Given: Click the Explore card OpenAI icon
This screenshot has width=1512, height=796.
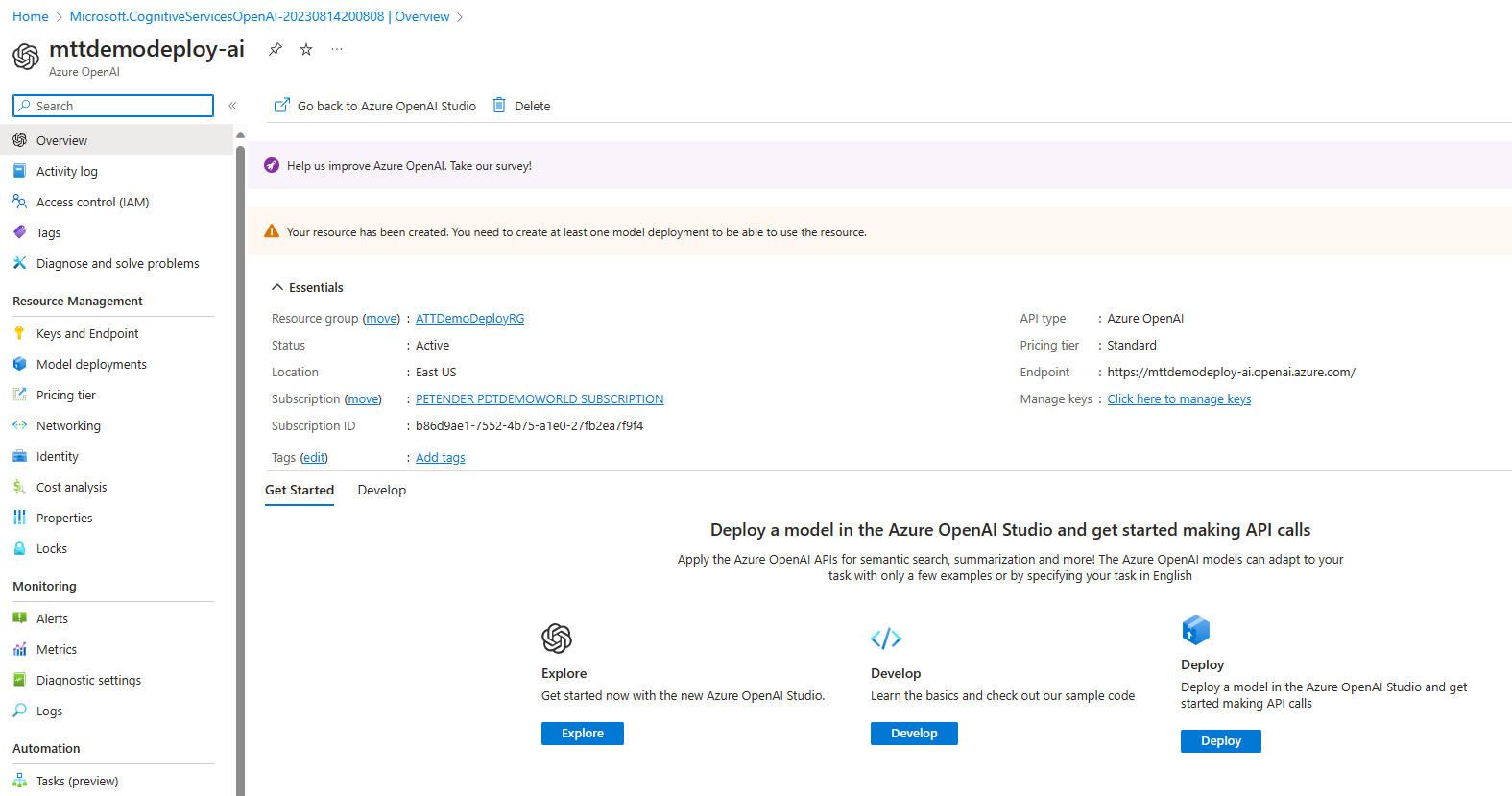Looking at the screenshot, I should (x=557, y=639).
